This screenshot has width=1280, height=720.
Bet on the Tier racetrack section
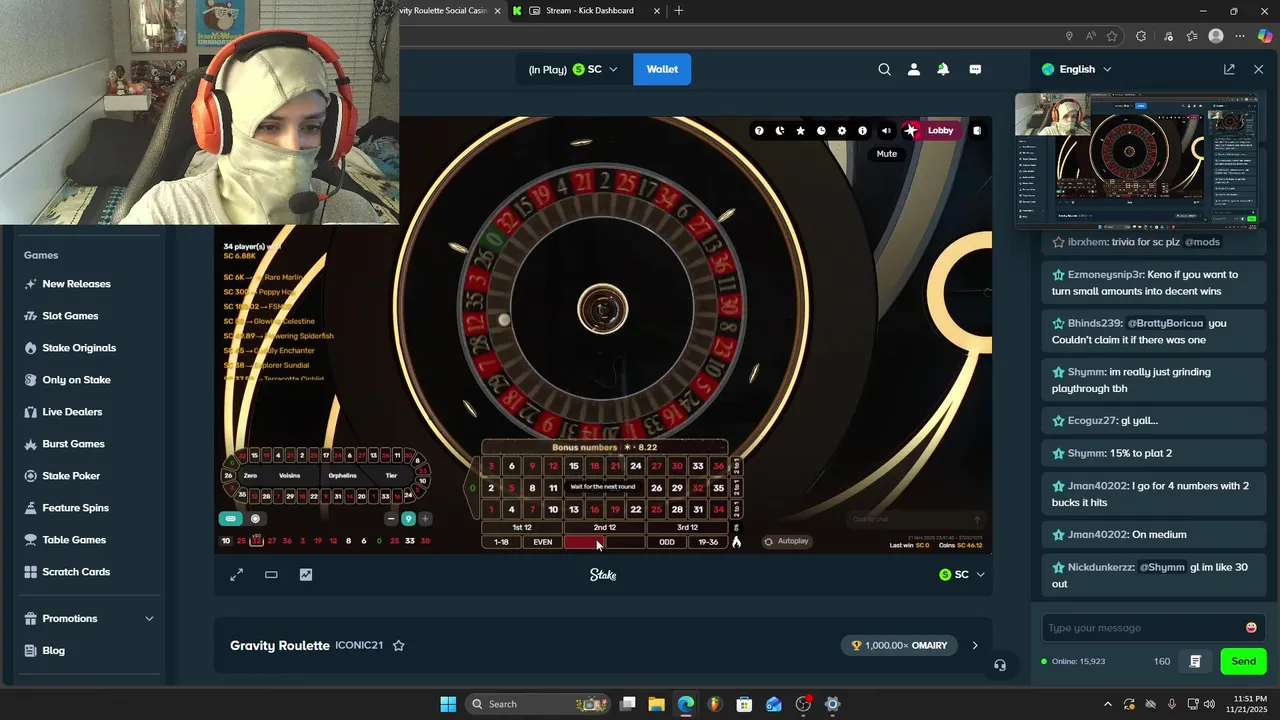click(x=390, y=476)
